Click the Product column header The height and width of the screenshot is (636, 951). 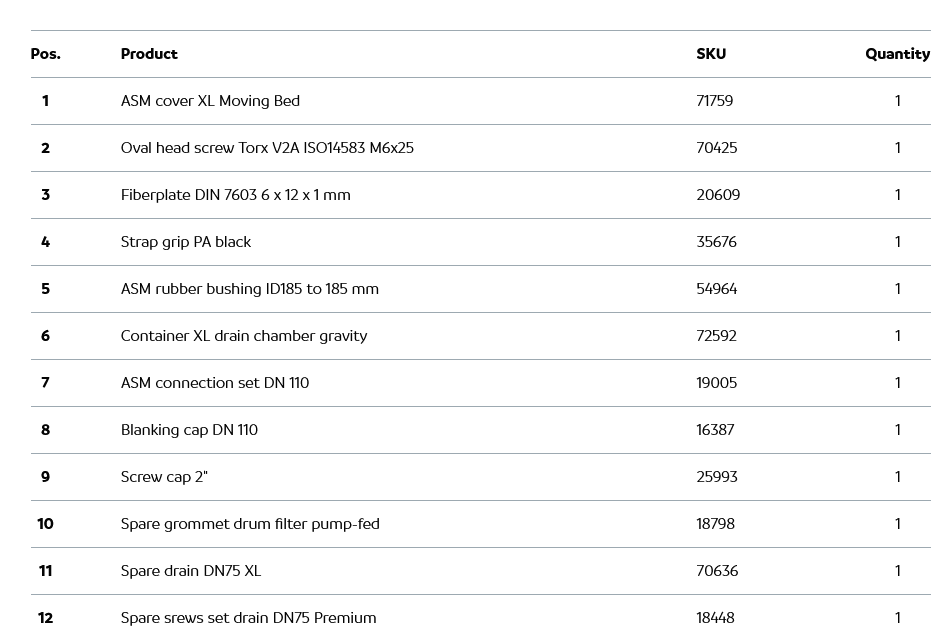[x=149, y=54]
